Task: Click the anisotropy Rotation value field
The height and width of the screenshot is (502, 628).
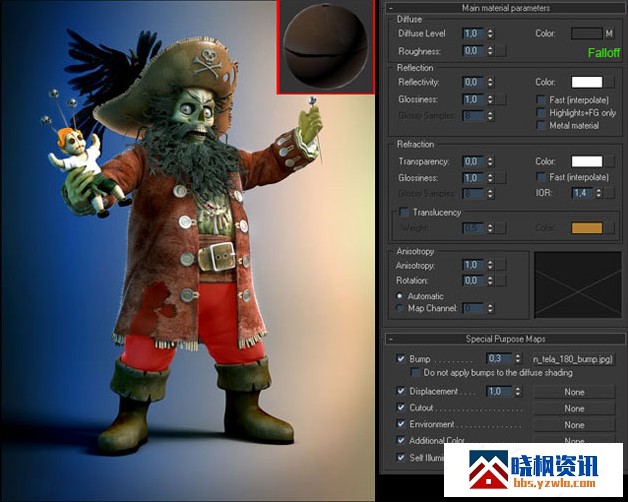Action: click(474, 280)
